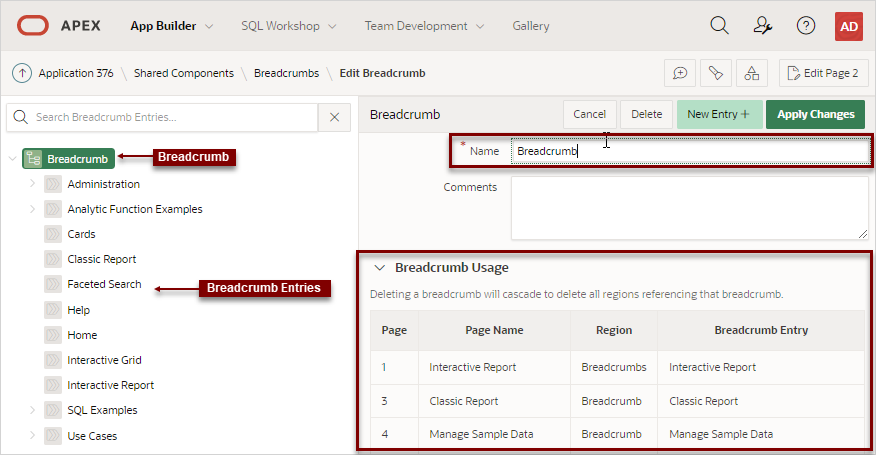Click the Region column header
The width and height of the screenshot is (876, 455).
click(x=613, y=330)
